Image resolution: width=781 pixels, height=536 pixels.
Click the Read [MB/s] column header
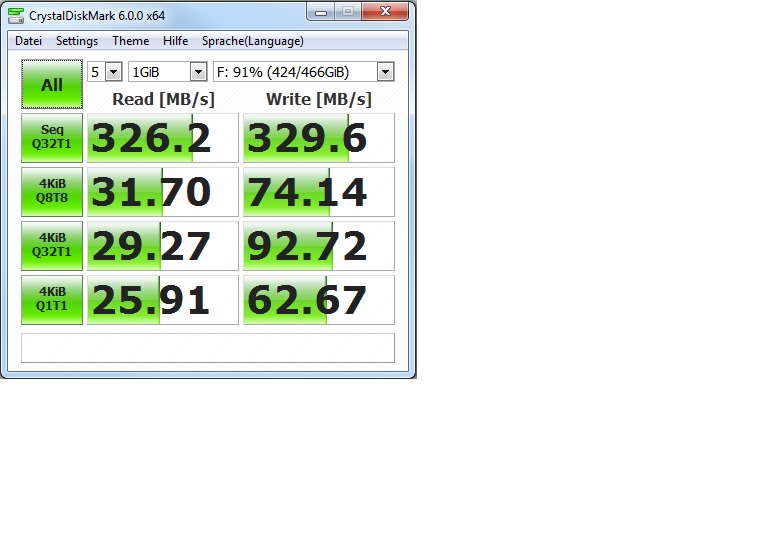tap(163, 99)
